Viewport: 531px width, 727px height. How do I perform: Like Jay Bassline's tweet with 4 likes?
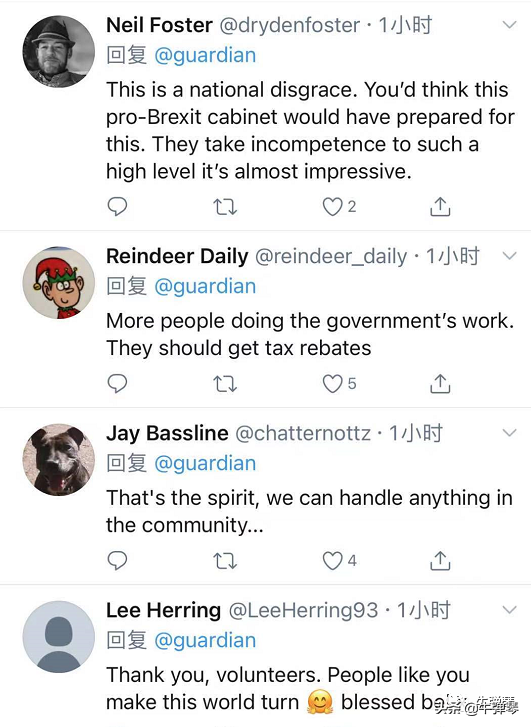[332, 561]
